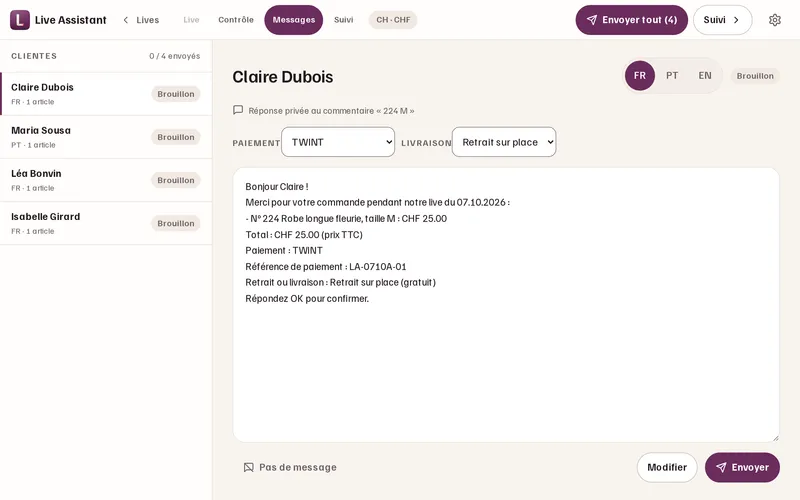Select client Claire Dubois in list
The width and height of the screenshot is (800, 500).
(106, 94)
